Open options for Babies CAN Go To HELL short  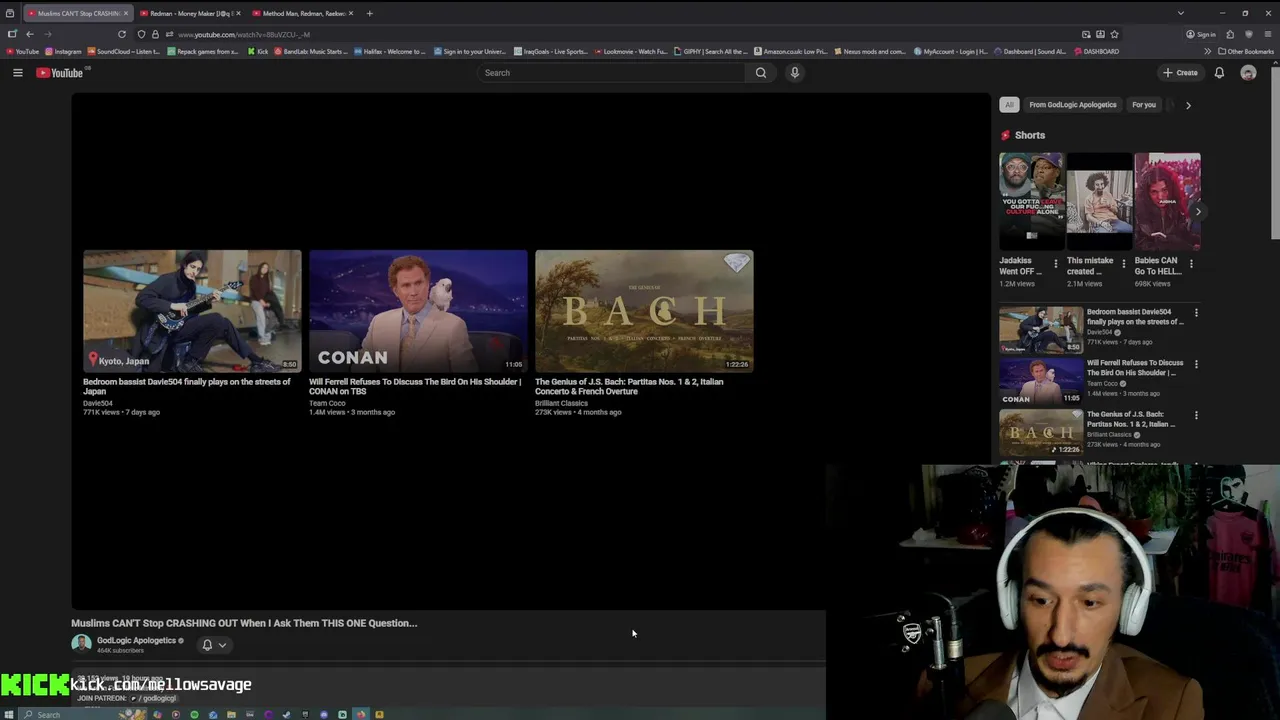pyautogui.click(x=1191, y=264)
